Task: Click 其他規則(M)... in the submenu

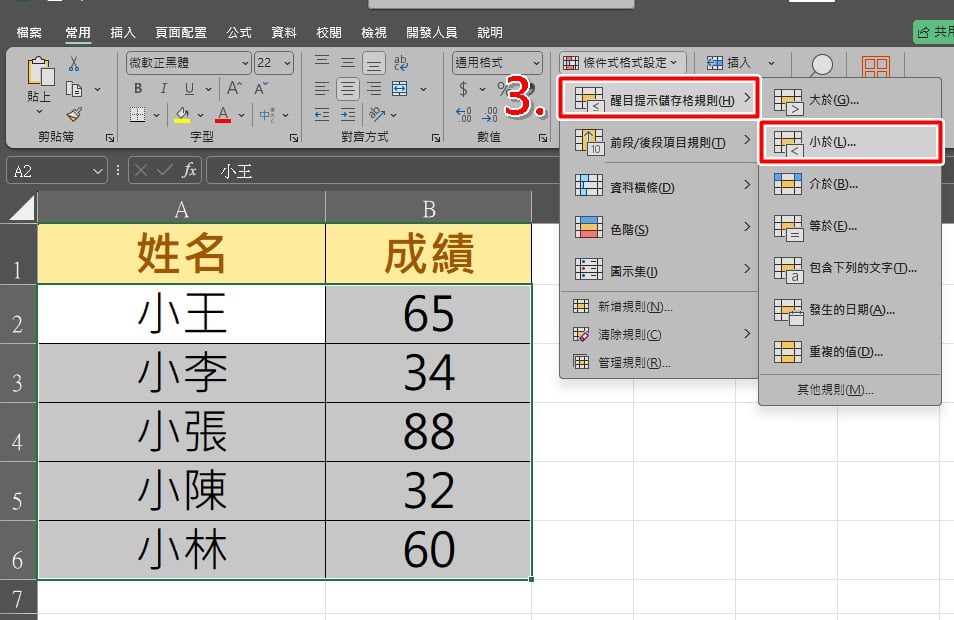Action: point(835,389)
